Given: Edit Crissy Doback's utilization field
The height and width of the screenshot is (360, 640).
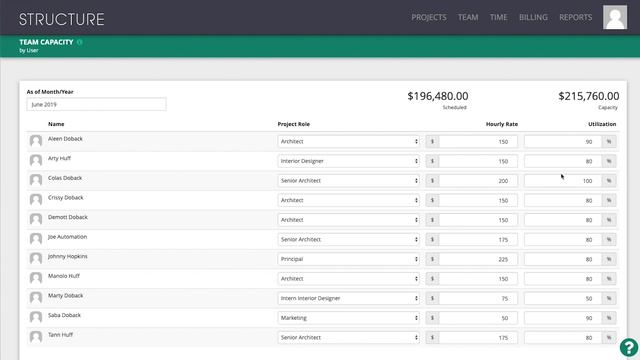Looking at the screenshot, I should (563, 200).
